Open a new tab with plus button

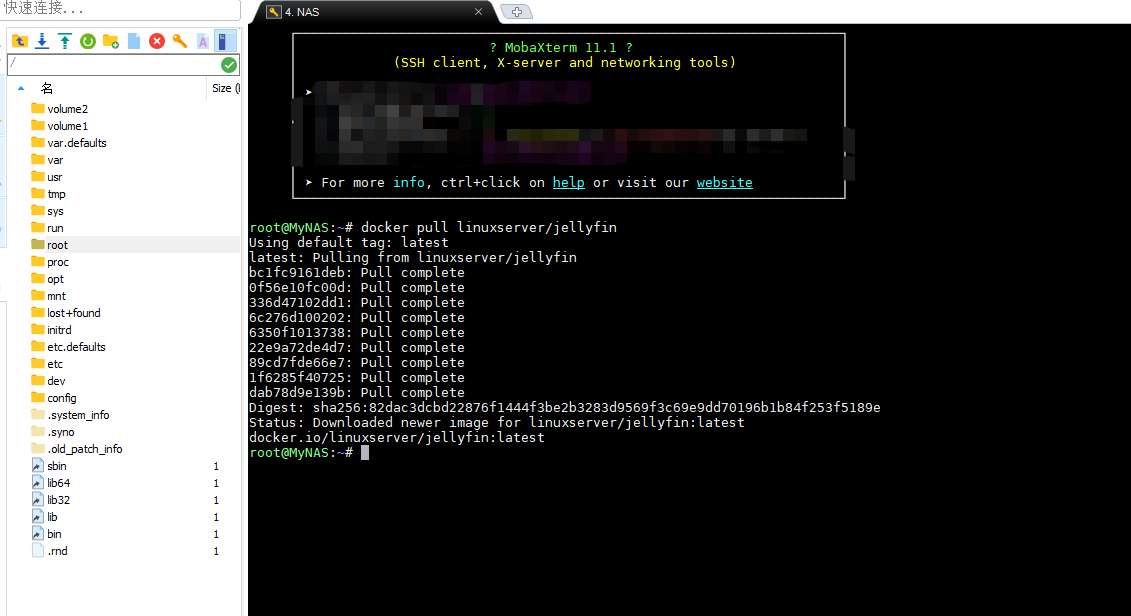[516, 12]
